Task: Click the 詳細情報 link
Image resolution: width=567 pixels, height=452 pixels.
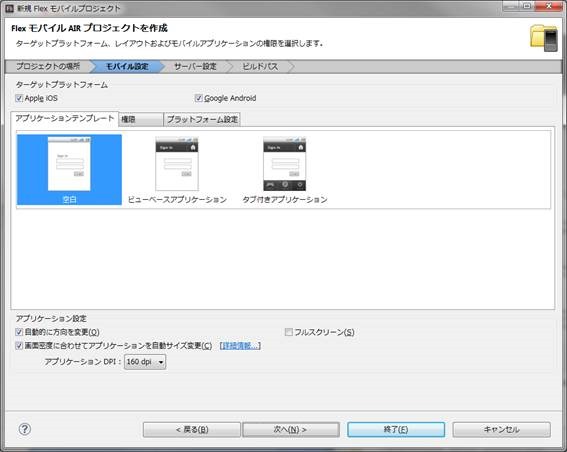Action: click(240, 346)
